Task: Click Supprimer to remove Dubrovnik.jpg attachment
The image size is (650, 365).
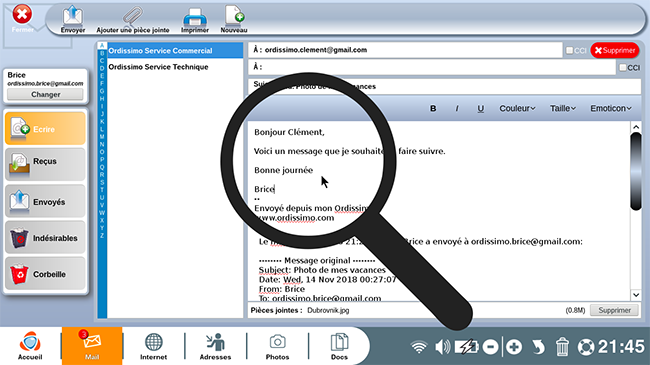Action: click(614, 310)
